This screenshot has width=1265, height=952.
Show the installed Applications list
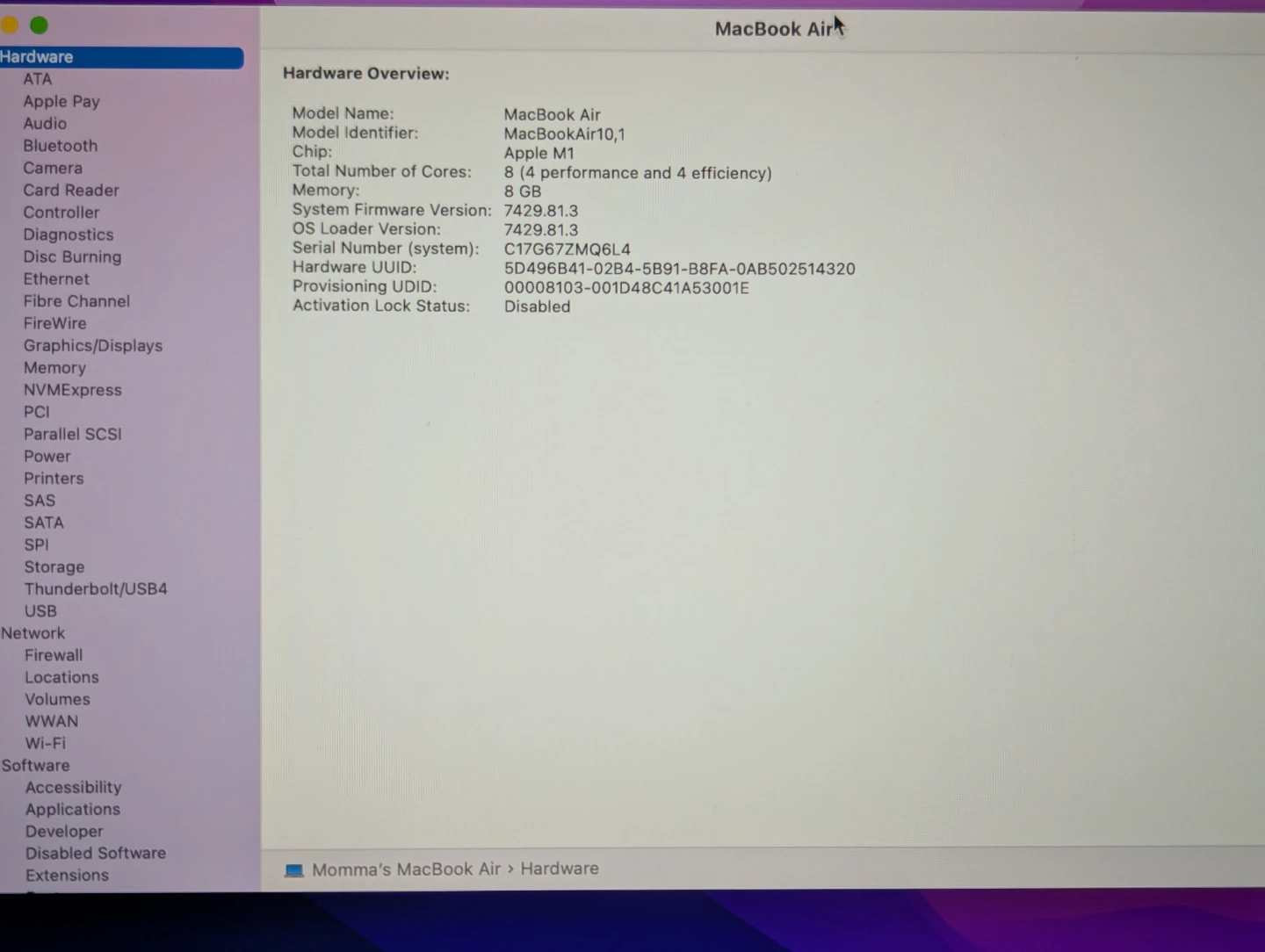(73, 810)
